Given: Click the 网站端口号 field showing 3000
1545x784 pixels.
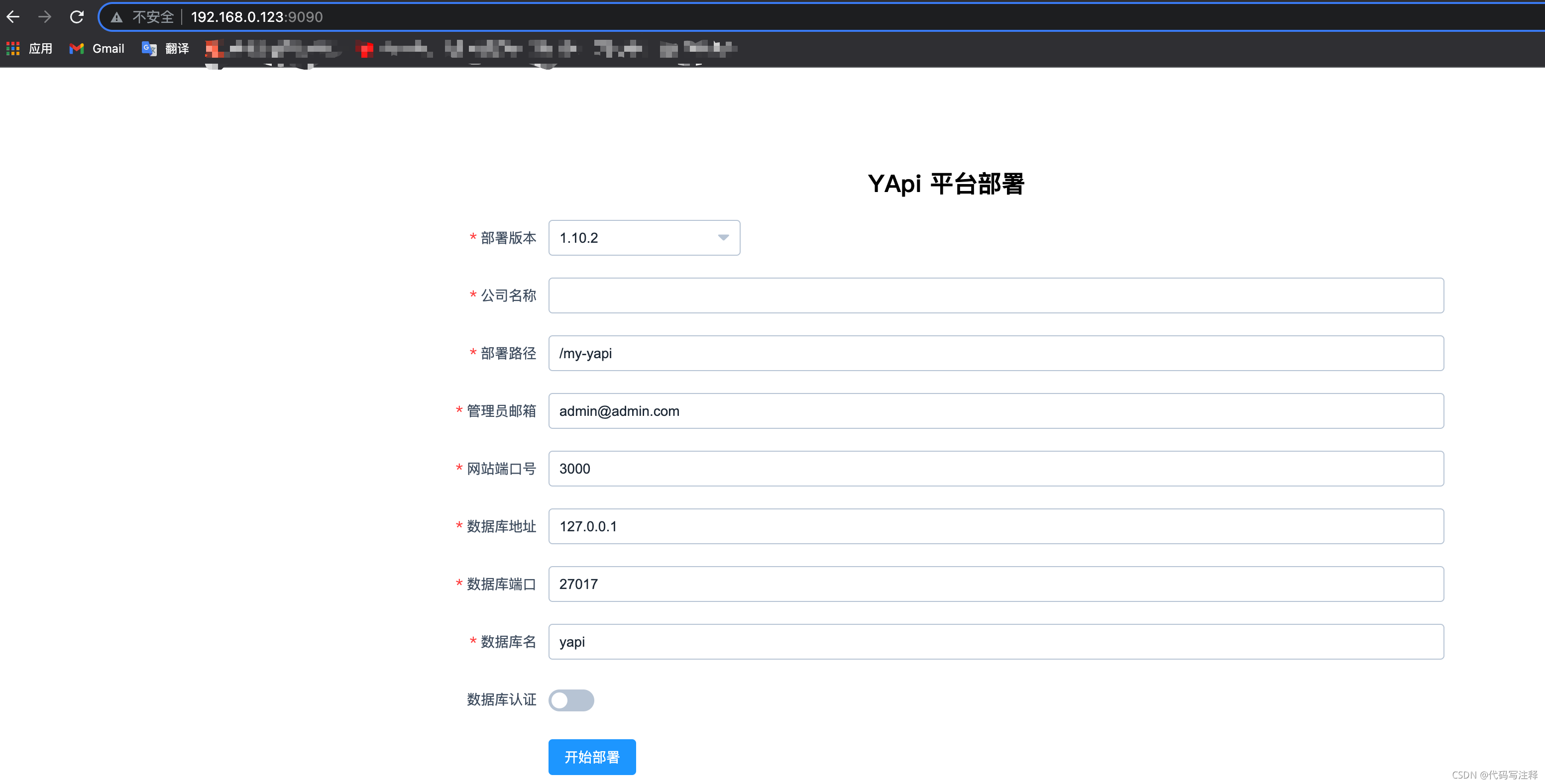Looking at the screenshot, I should click(995, 469).
